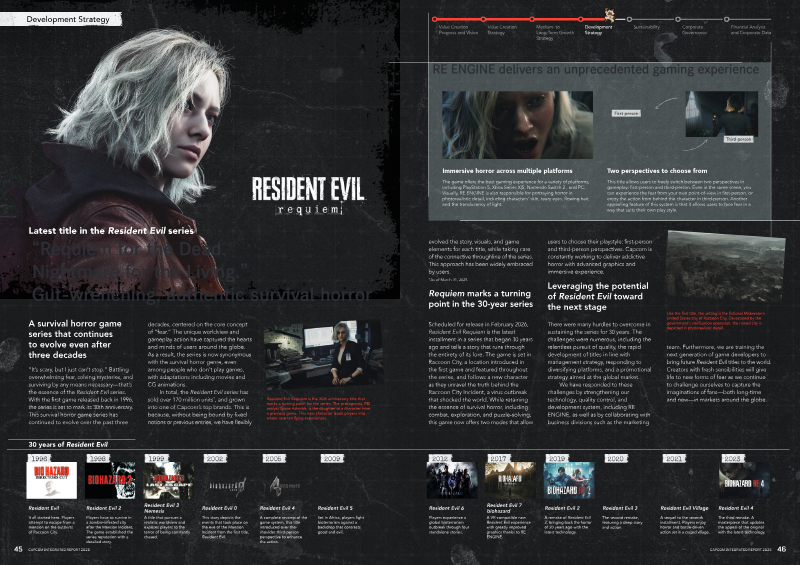Select the 2021 year tag

pos(676,456)
